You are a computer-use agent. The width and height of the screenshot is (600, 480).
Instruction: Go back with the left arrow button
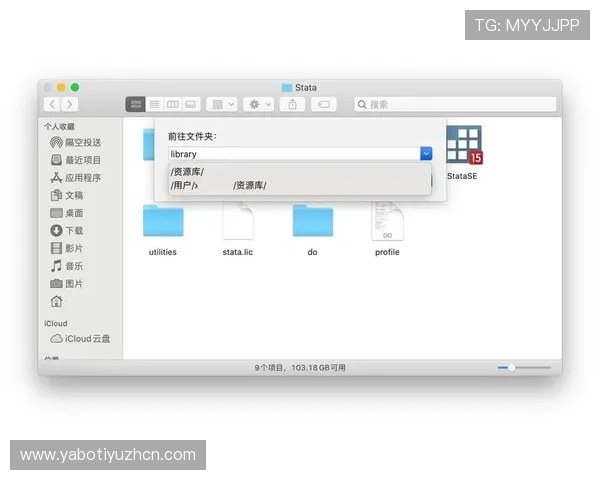click(52, 104)
